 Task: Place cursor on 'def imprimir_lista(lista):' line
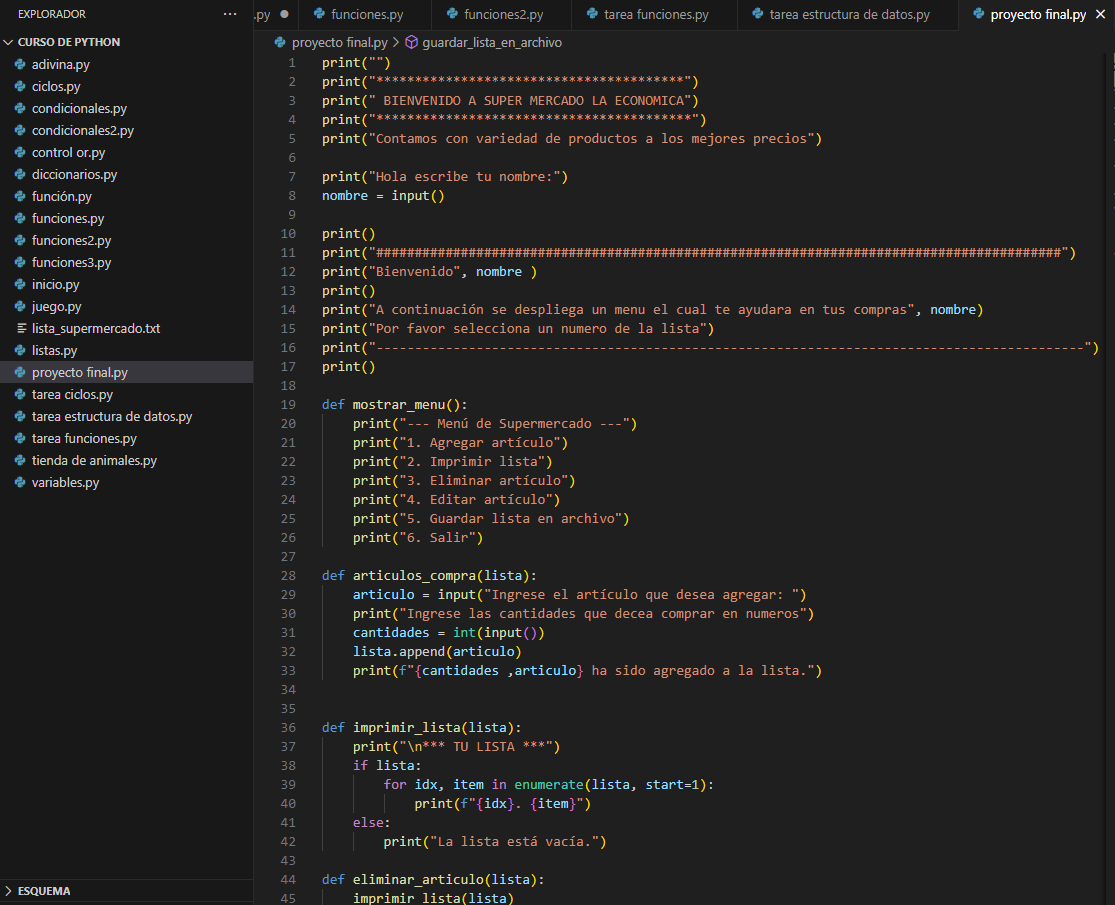coord(422,727)
